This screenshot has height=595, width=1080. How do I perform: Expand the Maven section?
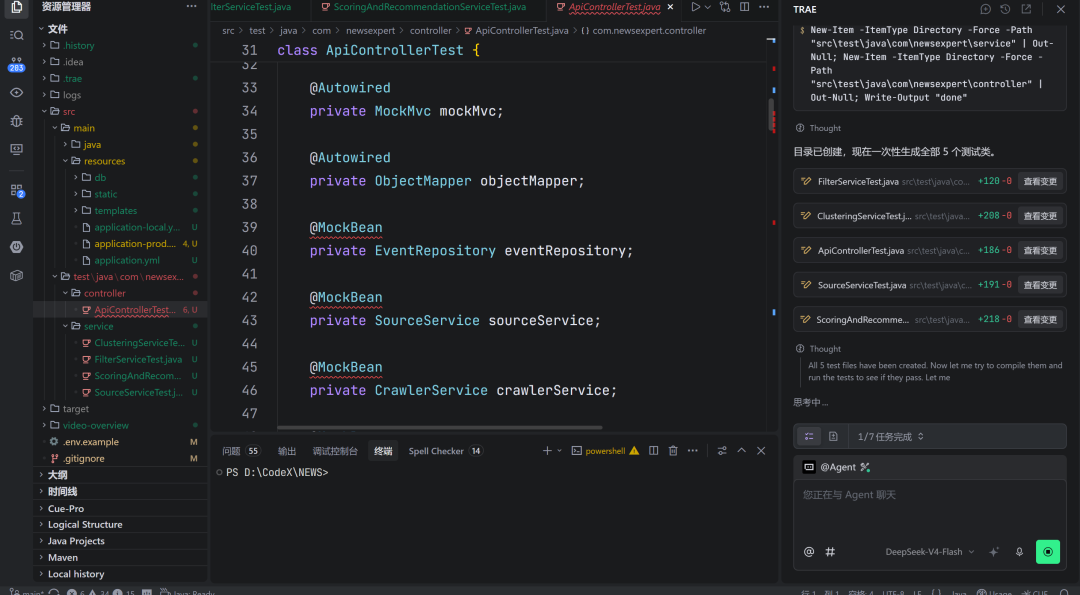(x=120, y=558)
